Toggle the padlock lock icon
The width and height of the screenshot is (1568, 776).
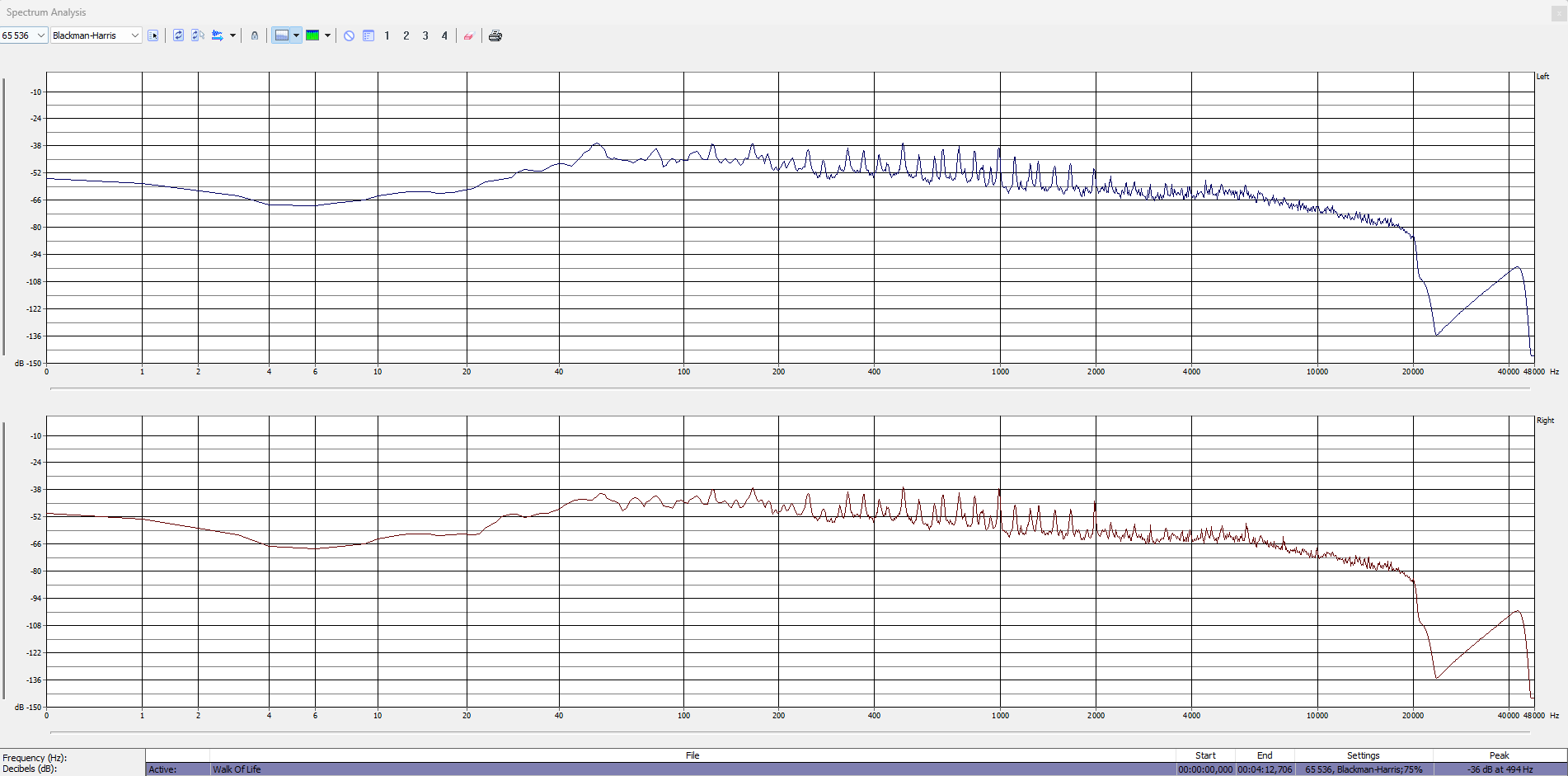[255, 35]
